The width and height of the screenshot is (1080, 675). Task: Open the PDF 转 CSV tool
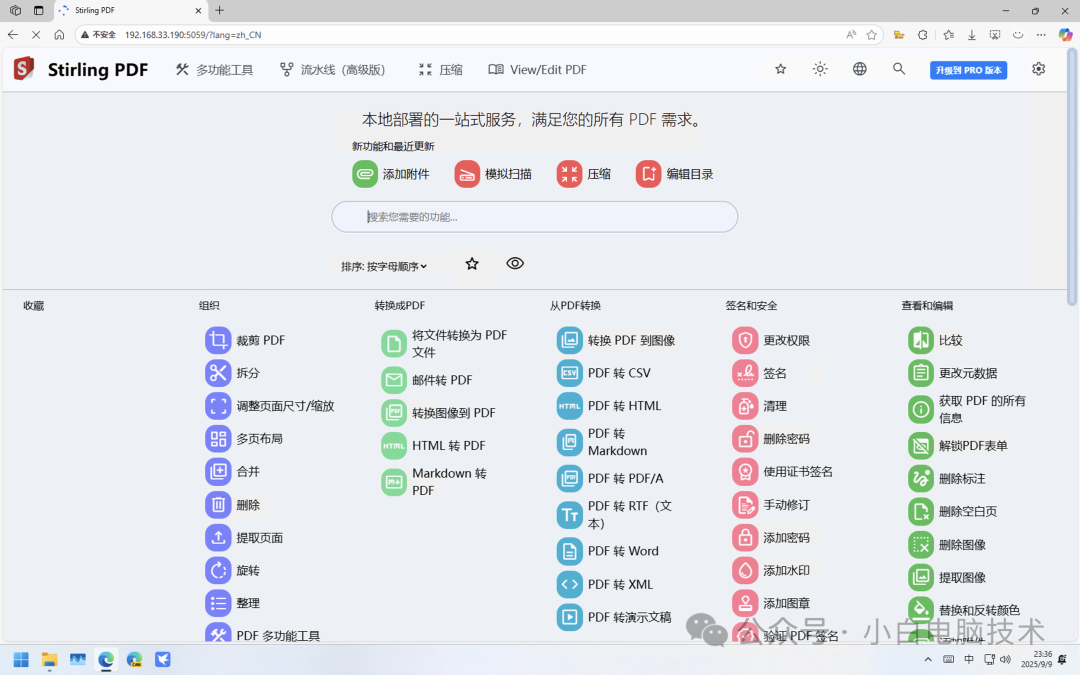click(x=604, y=373)
